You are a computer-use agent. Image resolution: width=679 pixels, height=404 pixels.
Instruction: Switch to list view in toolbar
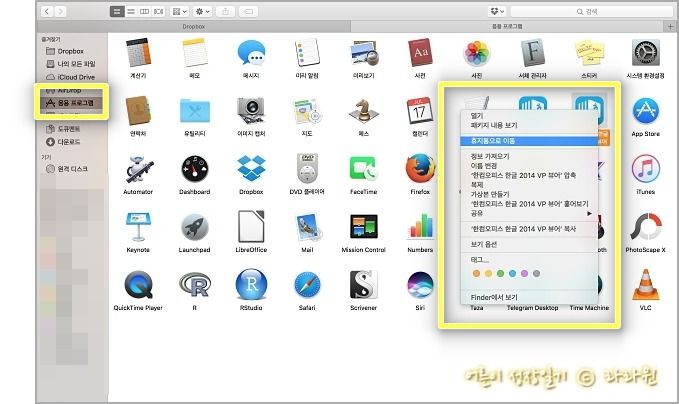click(x=131, y=12)
